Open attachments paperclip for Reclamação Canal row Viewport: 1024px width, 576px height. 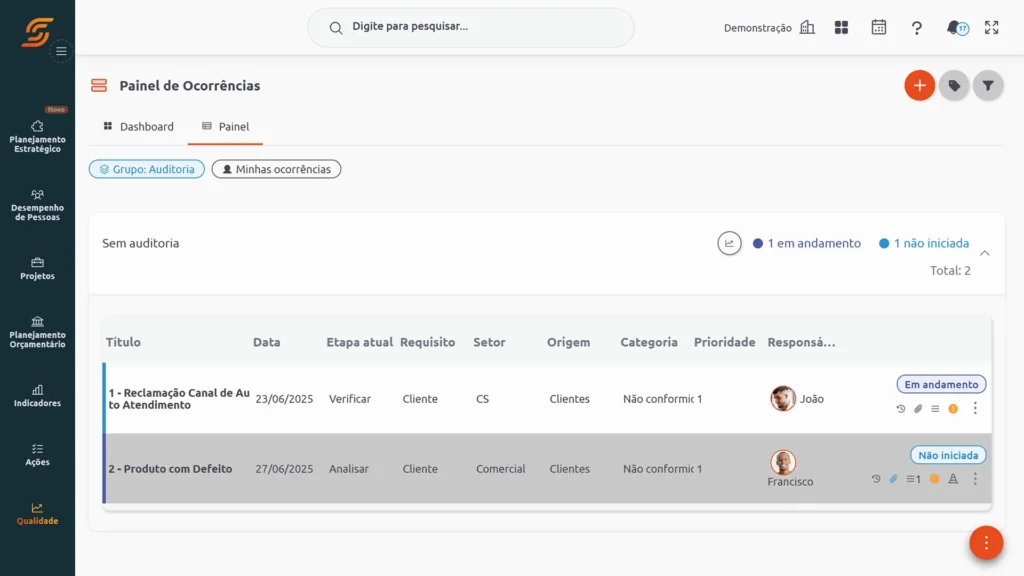click(x=918, y=409)
